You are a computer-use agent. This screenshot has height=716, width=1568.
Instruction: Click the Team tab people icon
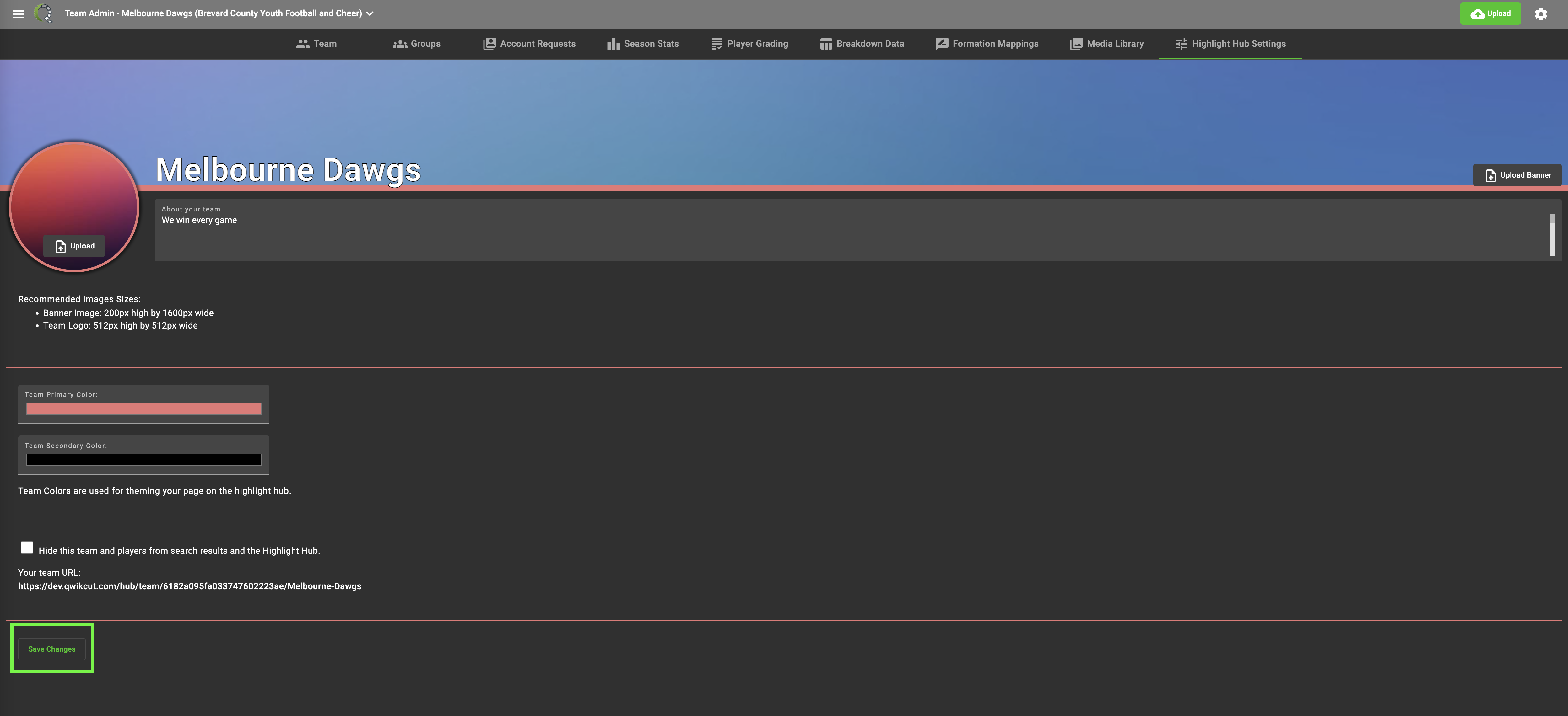(x=303, y=44)
